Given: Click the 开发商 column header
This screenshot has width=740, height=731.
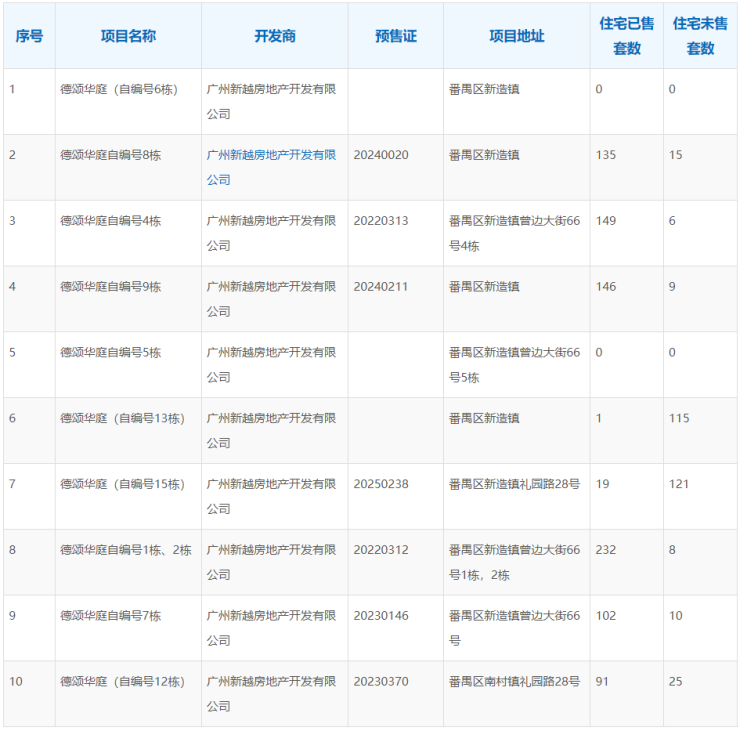Looking at the screenshot, I should pyautogui.click(x=275, y=36).
